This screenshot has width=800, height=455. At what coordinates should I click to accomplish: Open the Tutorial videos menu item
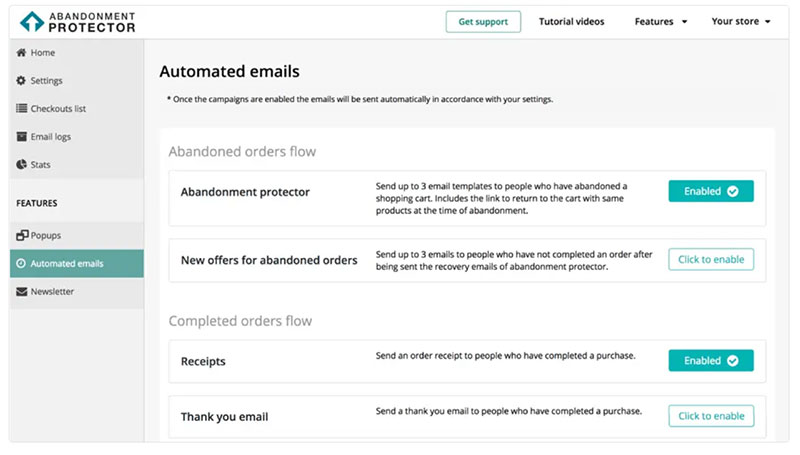(571, 21)
